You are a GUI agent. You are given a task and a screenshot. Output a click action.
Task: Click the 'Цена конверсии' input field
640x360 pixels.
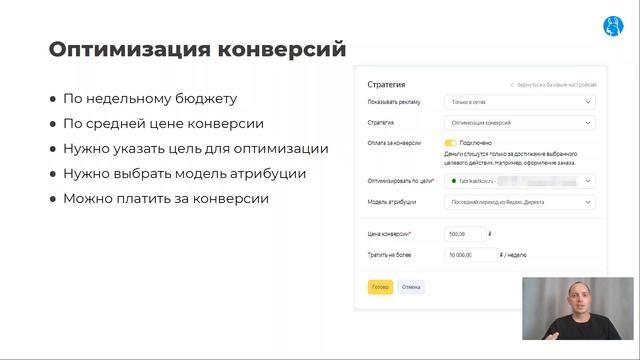coord(465,234)
